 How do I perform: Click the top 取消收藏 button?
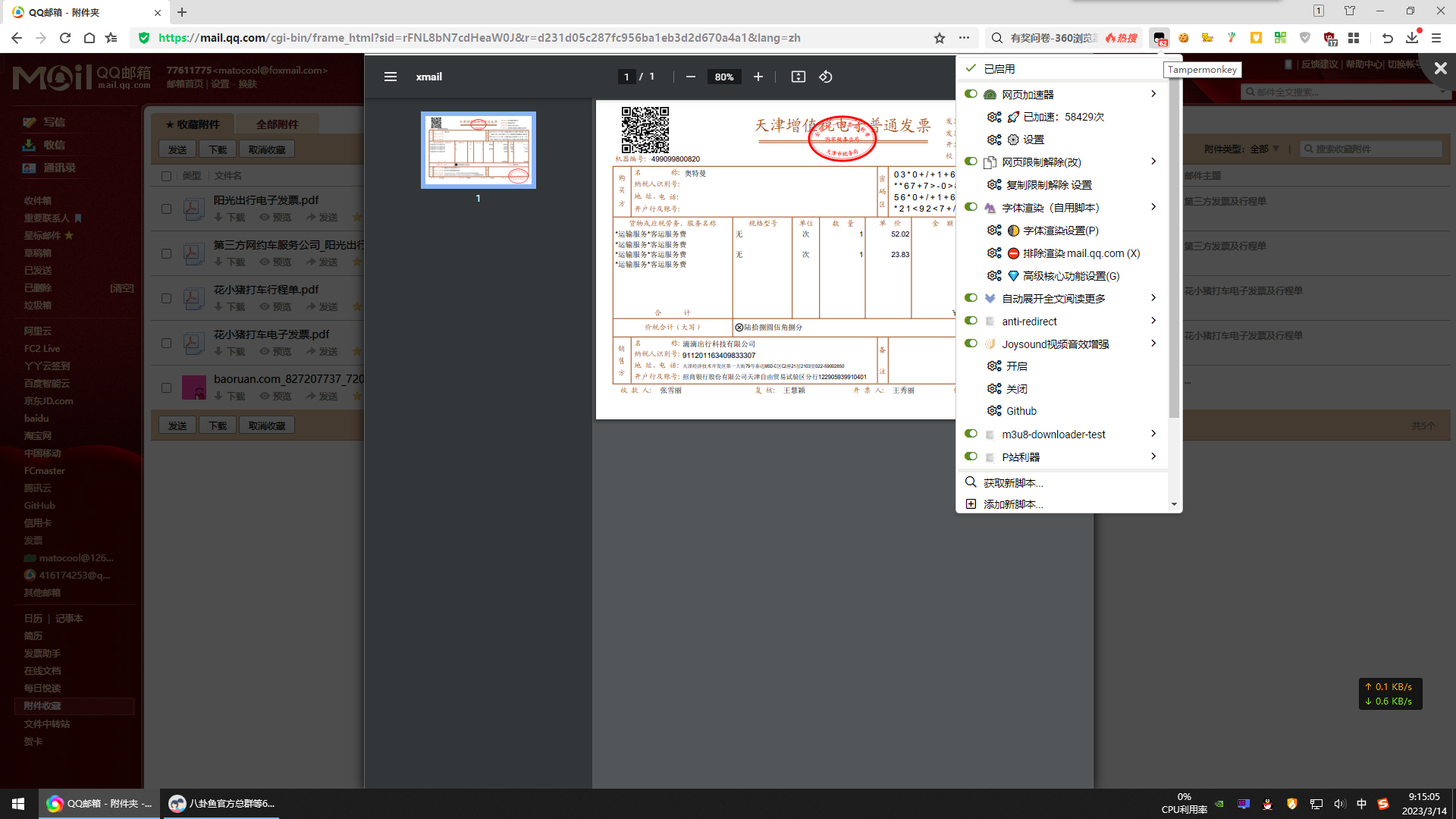(267, 149)
